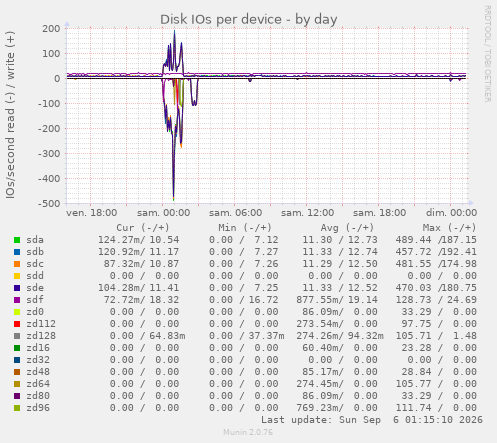Click the gray zd128 legend swatch
497x443 pixels.
[x=17, y=336]
